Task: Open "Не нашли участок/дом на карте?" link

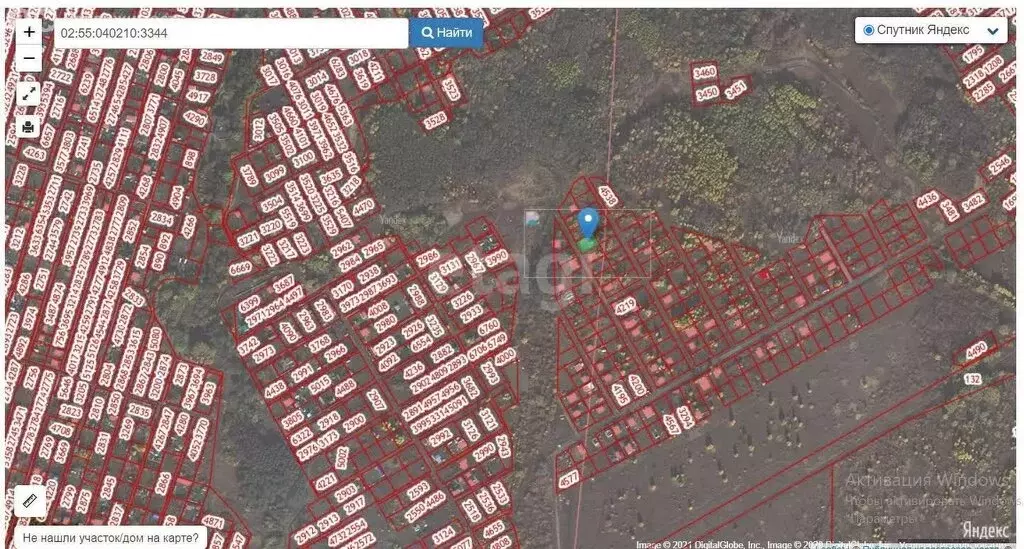Action: [x=110, y=538]
